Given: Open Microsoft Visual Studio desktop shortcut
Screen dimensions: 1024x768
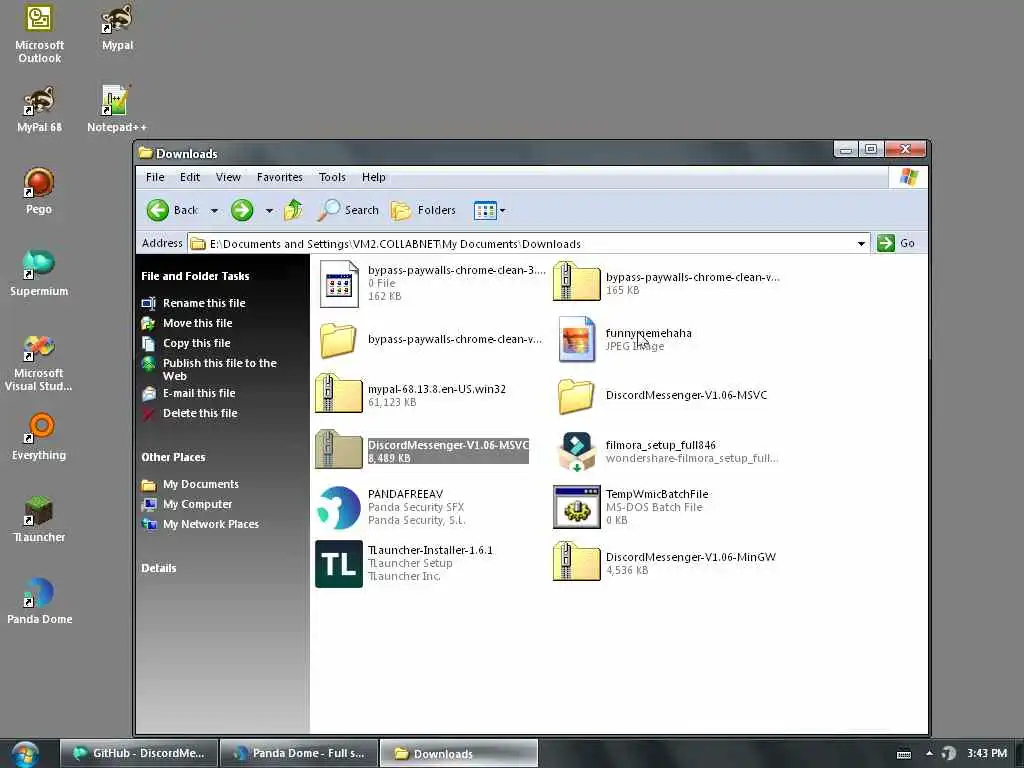Looking at the screenshot, I should (x=39, y=362).
